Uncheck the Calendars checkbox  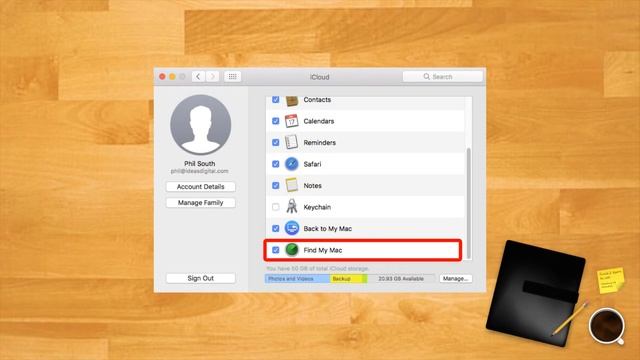pyautogui.click(x=276, y=121)
